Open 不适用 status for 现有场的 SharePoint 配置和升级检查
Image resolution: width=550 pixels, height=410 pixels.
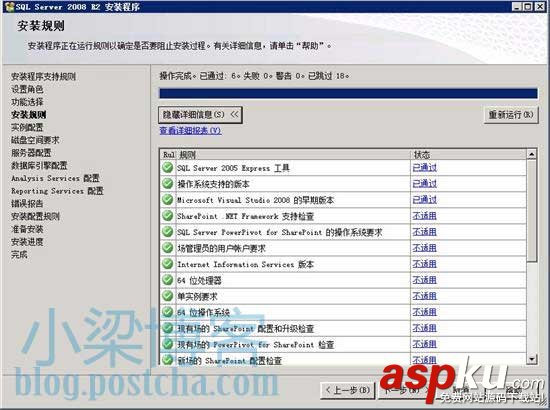(x=424, y=328)
